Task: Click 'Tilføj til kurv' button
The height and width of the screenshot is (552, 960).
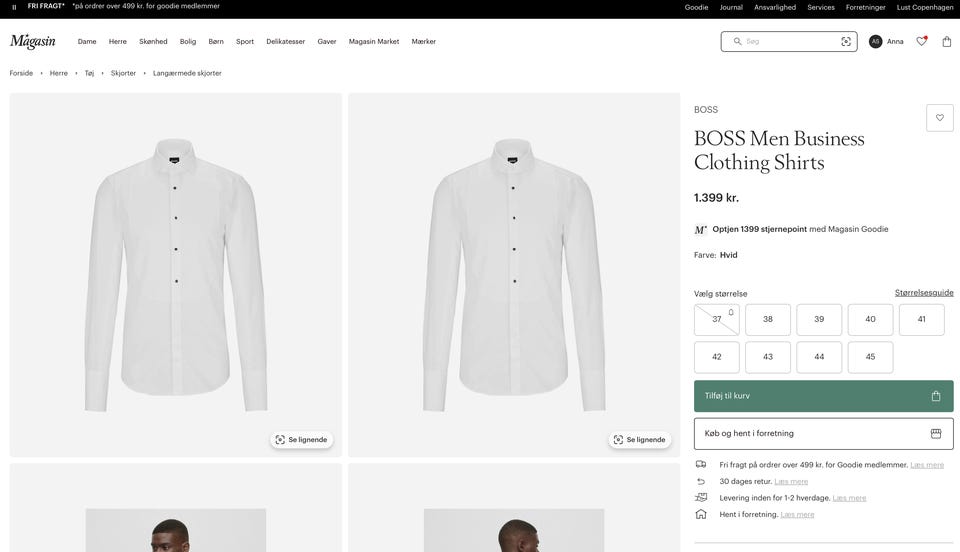Action: [823, 396]
